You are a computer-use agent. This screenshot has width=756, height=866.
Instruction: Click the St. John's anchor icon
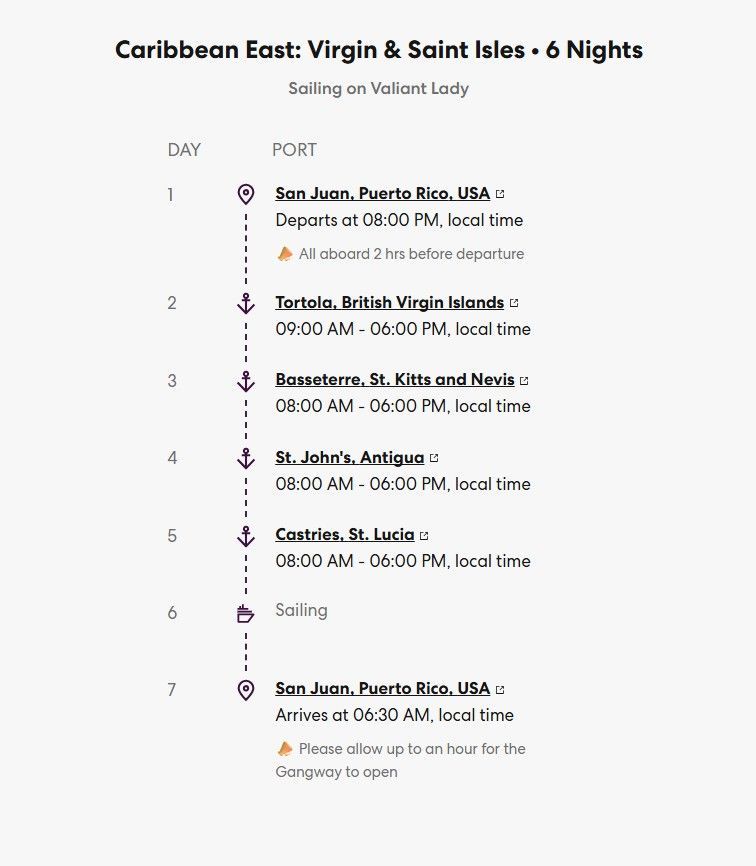(246, 458)
